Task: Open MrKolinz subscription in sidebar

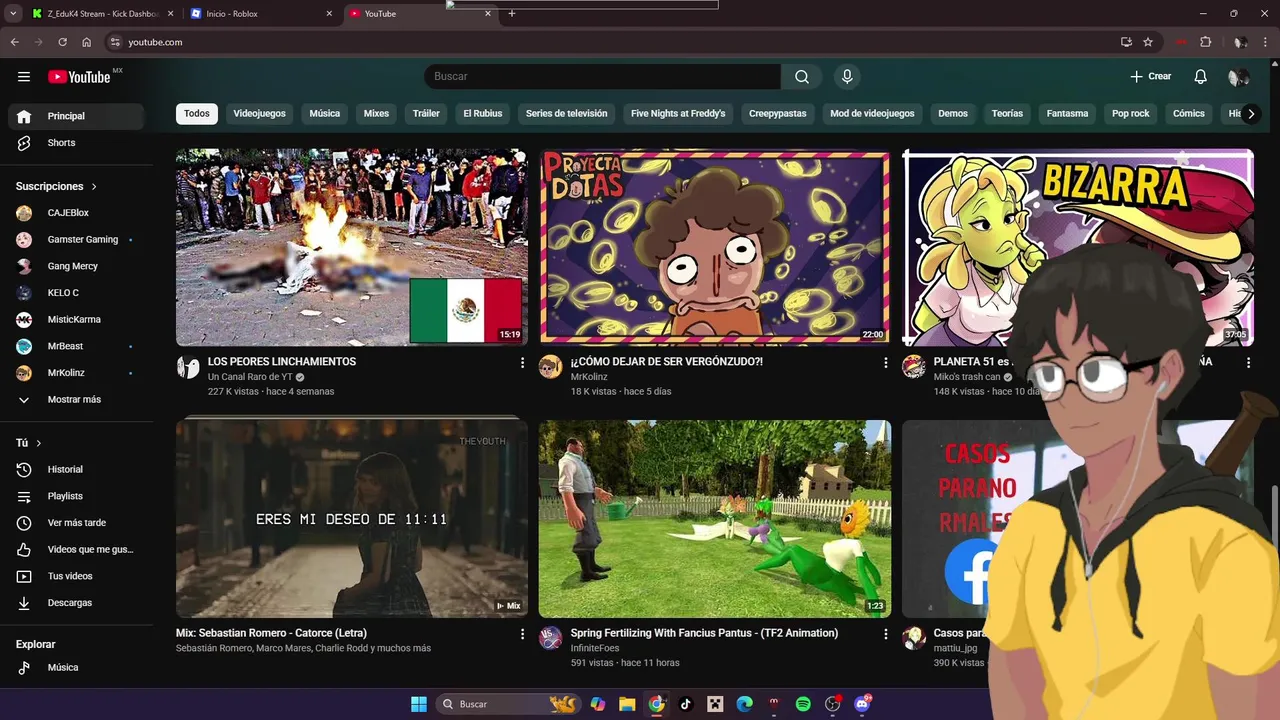Action: 77,373
